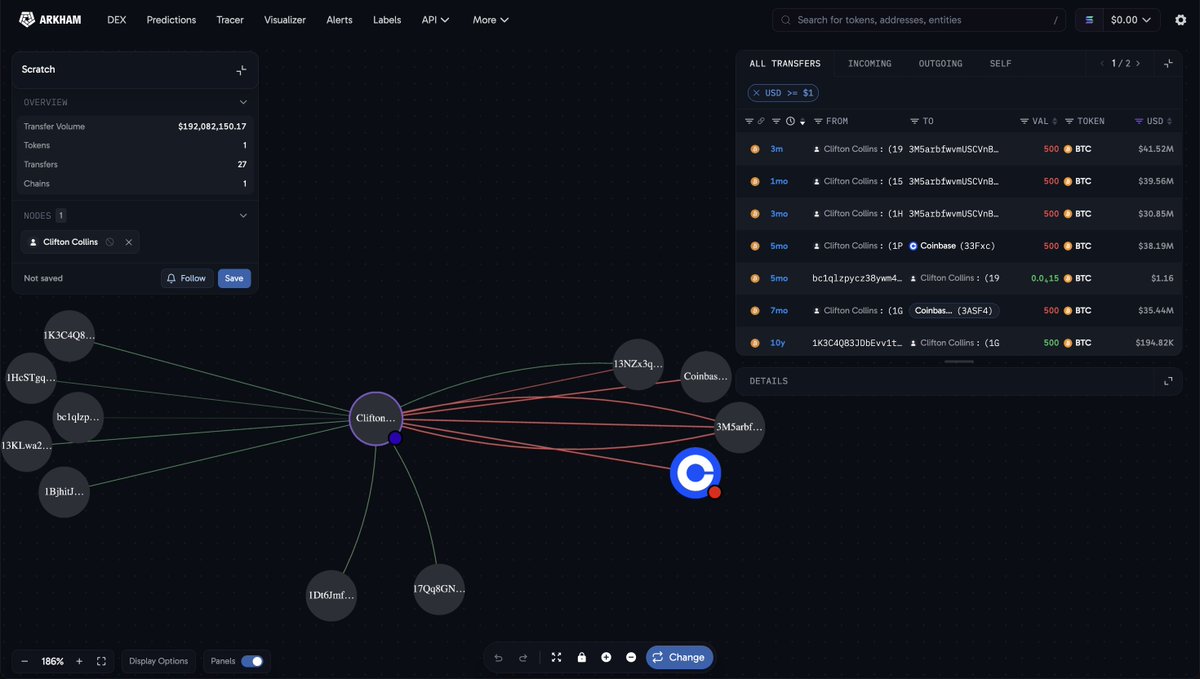1200x679 pixels.
Task: Click the hide icon on Clifton Collins chip
Action: click(x=110, y=242)
